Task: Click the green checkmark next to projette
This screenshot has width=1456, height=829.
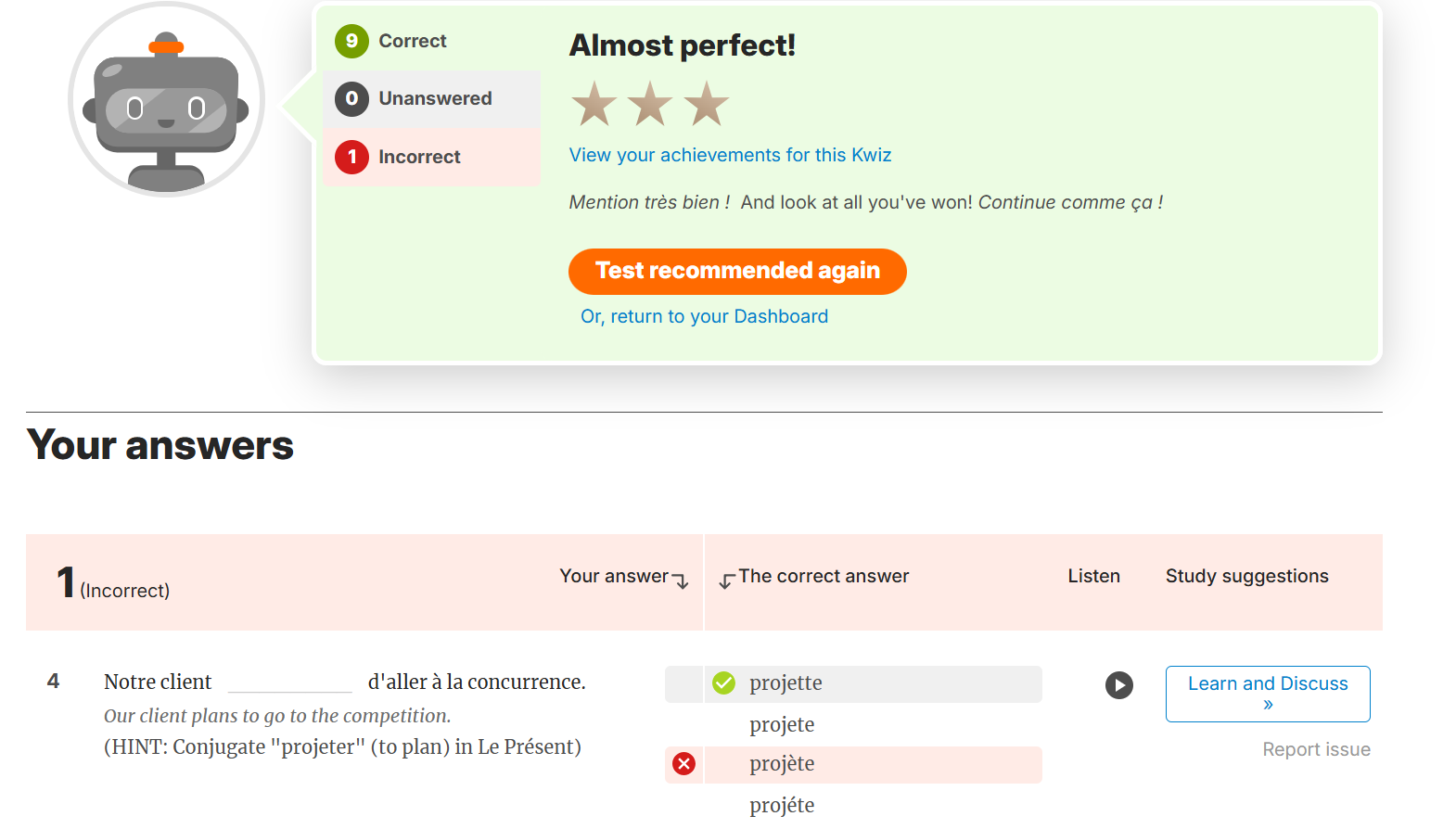Action: [724, 682]
